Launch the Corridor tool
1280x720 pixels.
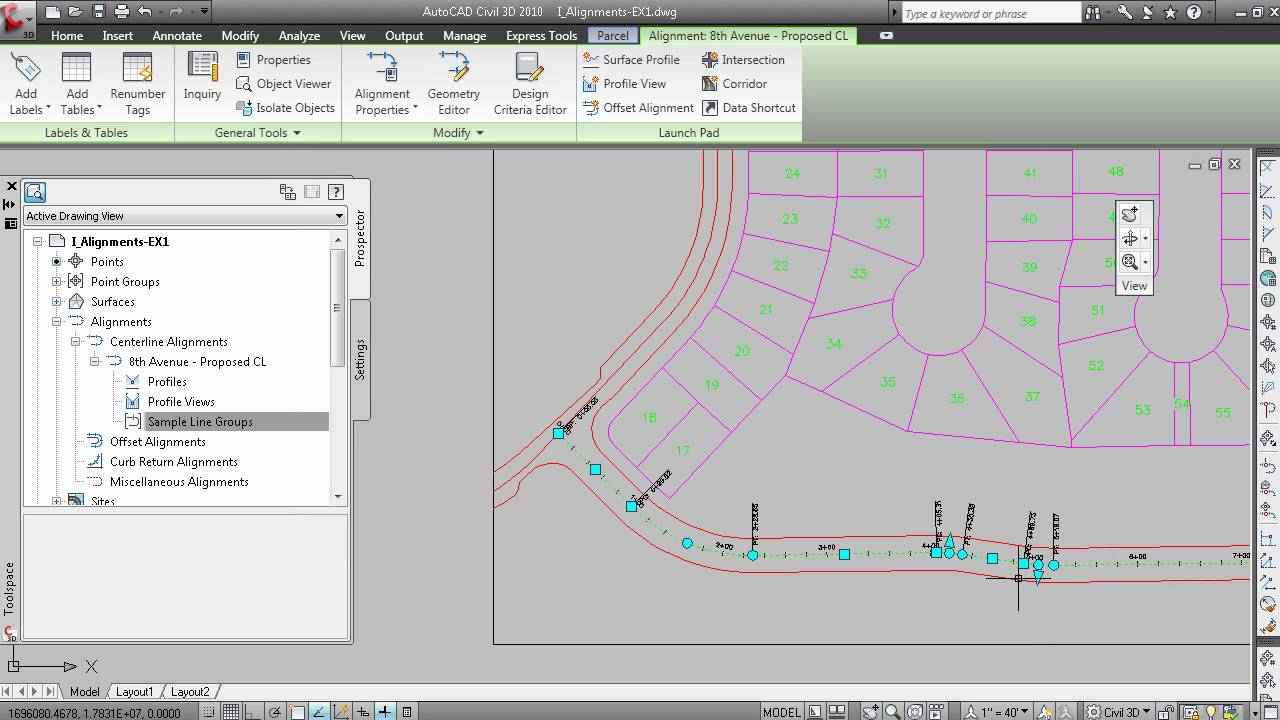click(x=734, y=84)
